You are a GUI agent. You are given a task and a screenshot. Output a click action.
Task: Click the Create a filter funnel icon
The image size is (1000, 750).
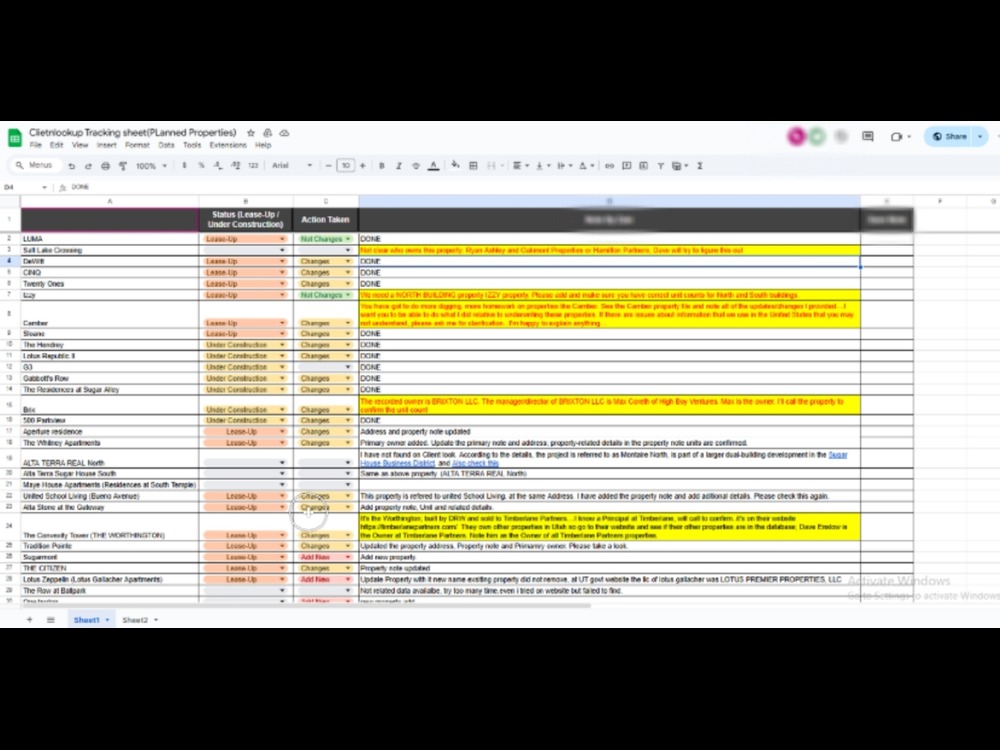[x=661, y=166]
